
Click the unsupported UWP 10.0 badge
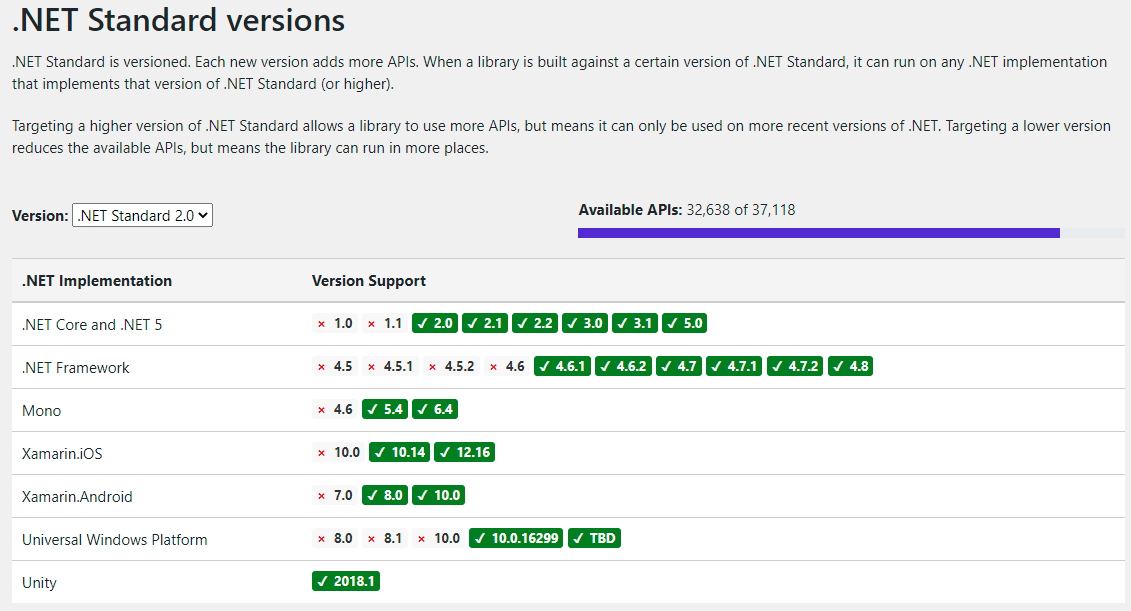(439, 538)
